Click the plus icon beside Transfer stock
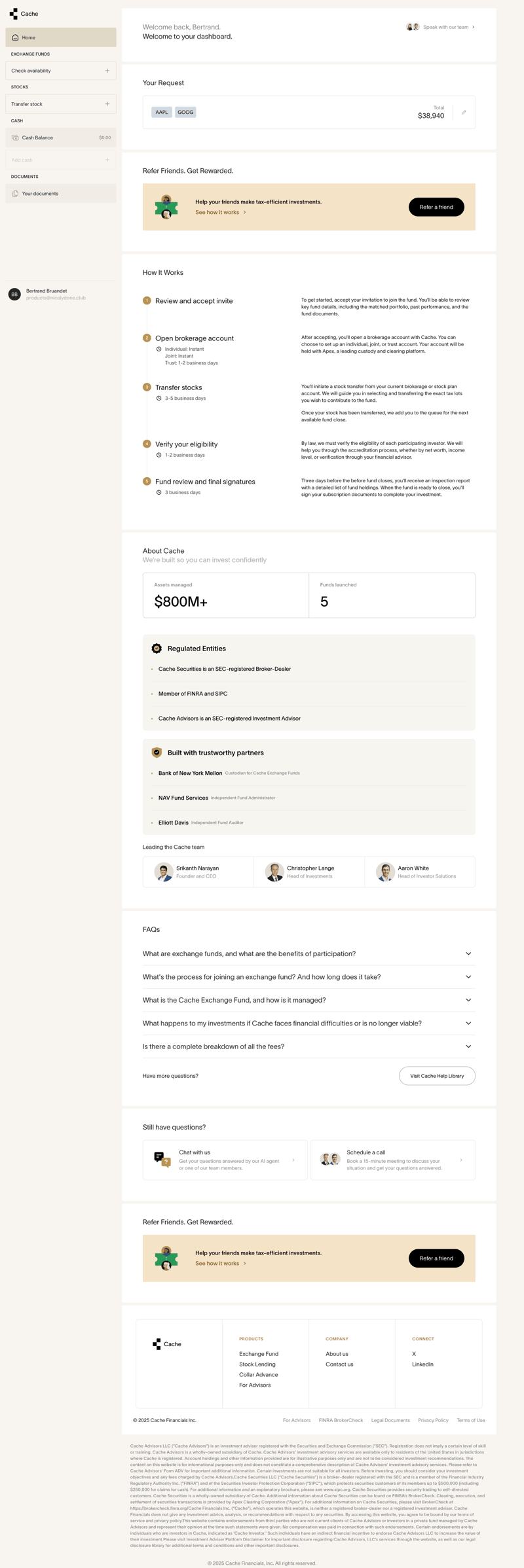The width and height of the screenshot is (524, 1568). (107, 104)
